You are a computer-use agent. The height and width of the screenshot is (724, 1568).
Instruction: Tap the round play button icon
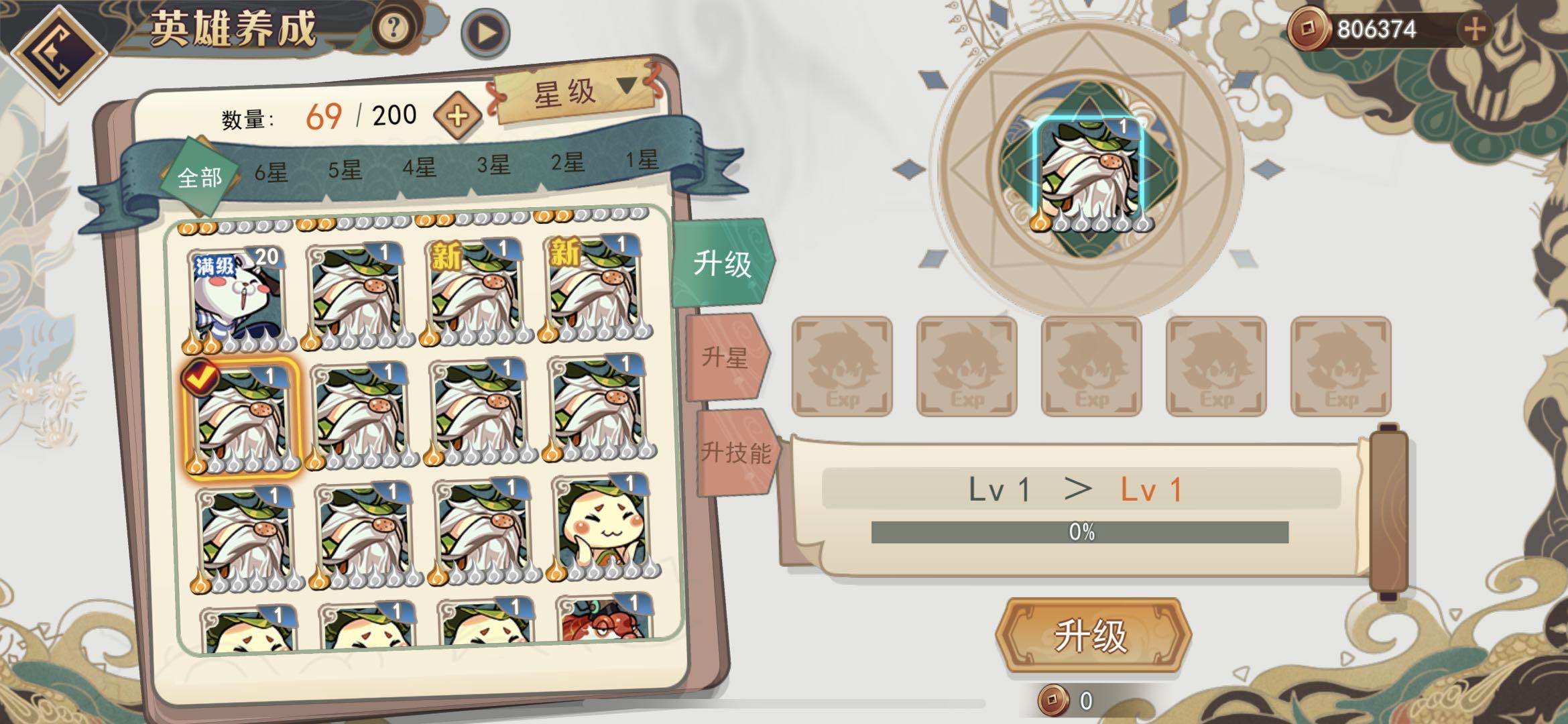pos(485,33)
